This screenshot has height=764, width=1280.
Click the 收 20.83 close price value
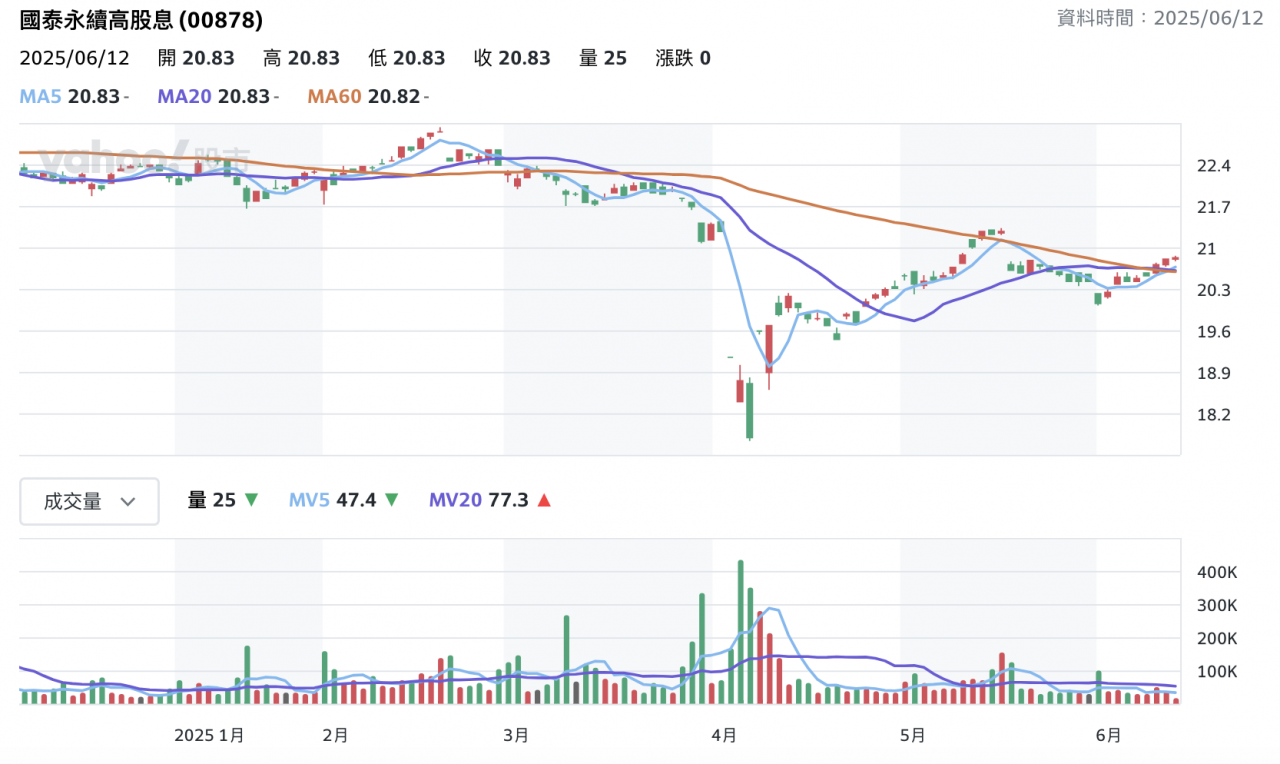512,58
